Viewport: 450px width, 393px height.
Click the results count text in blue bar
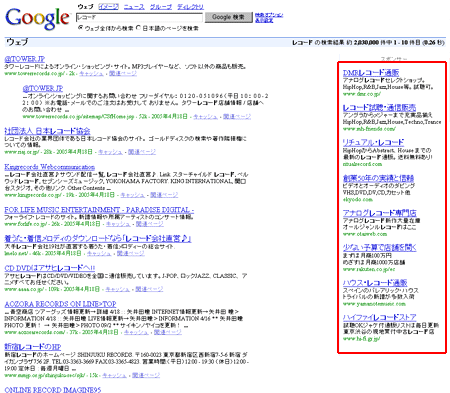368,43
